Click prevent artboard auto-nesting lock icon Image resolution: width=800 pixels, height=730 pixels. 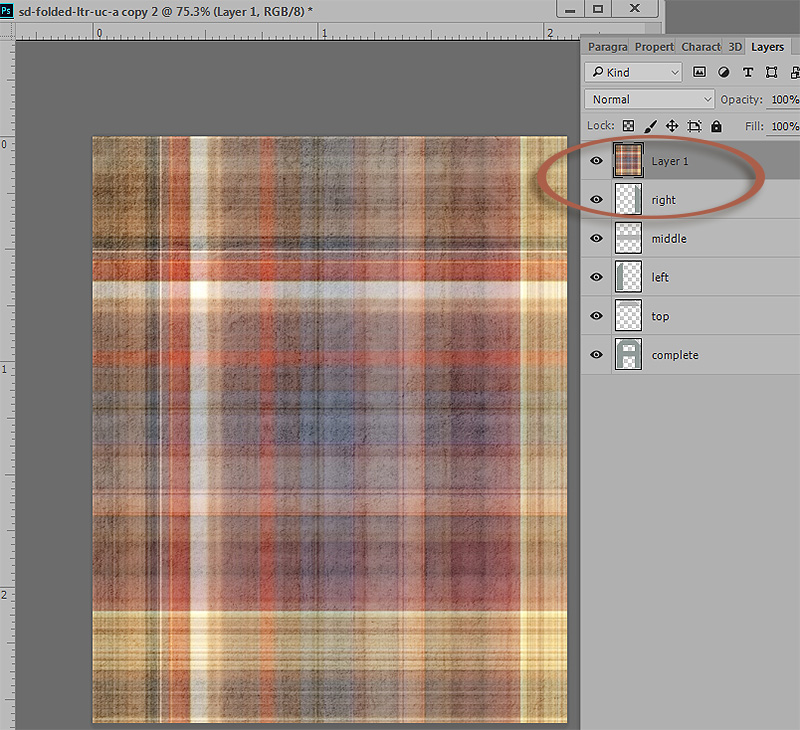coord(694,126)
